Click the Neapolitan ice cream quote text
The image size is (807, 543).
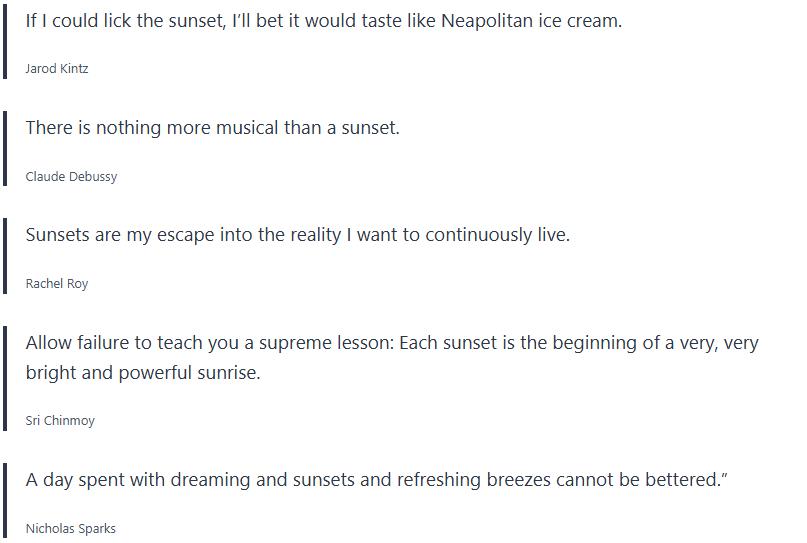(x=323, y=21)
